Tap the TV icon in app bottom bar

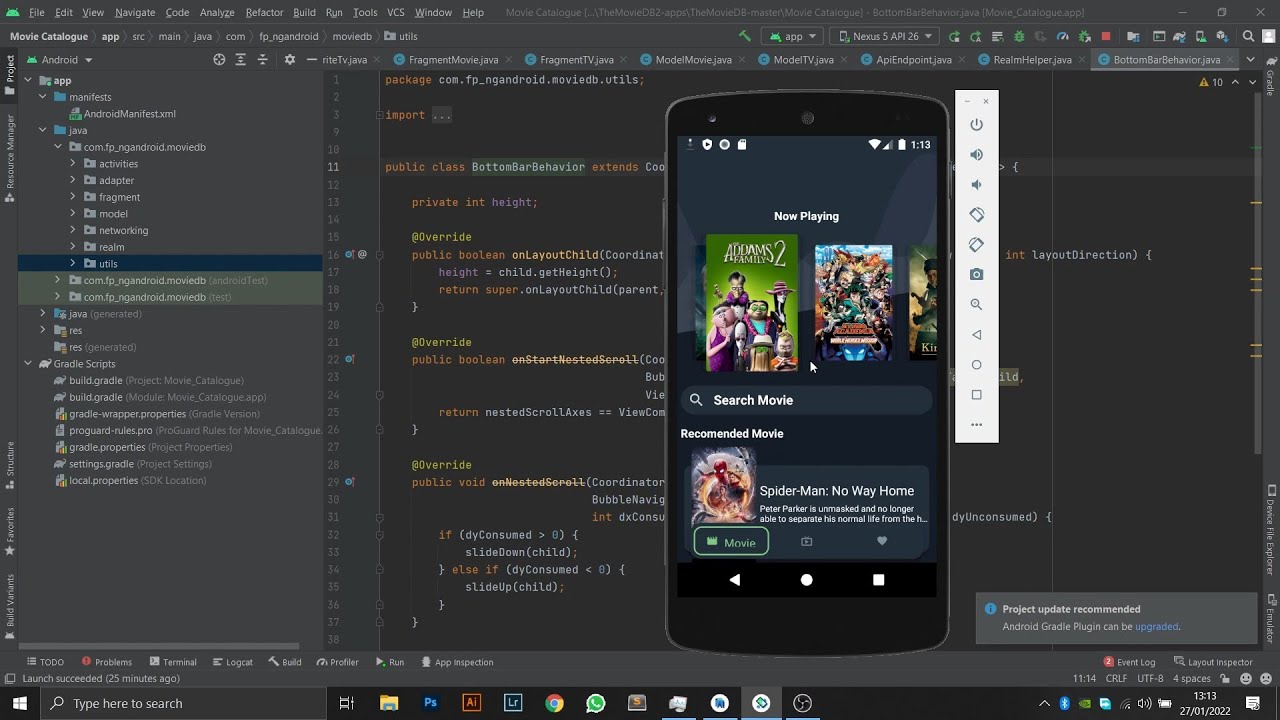[806, 541]
